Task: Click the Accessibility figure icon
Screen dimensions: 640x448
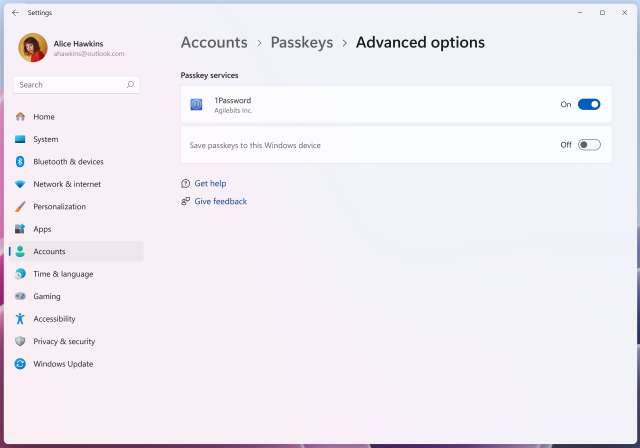Action: tap(20, 319)
